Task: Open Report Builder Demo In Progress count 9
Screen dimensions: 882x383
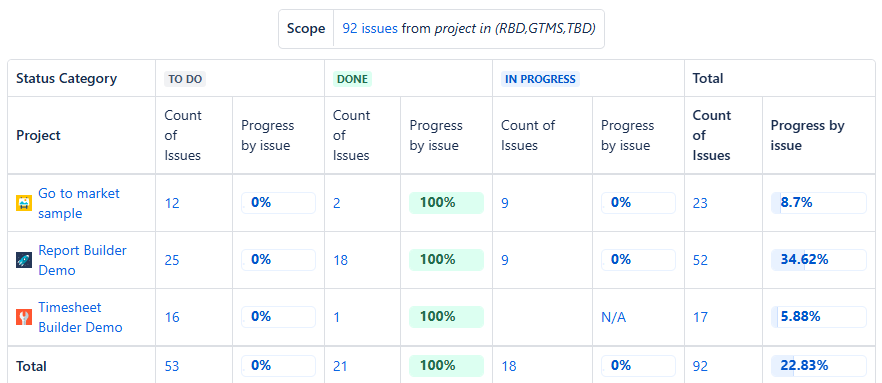Action: (505, 260)
